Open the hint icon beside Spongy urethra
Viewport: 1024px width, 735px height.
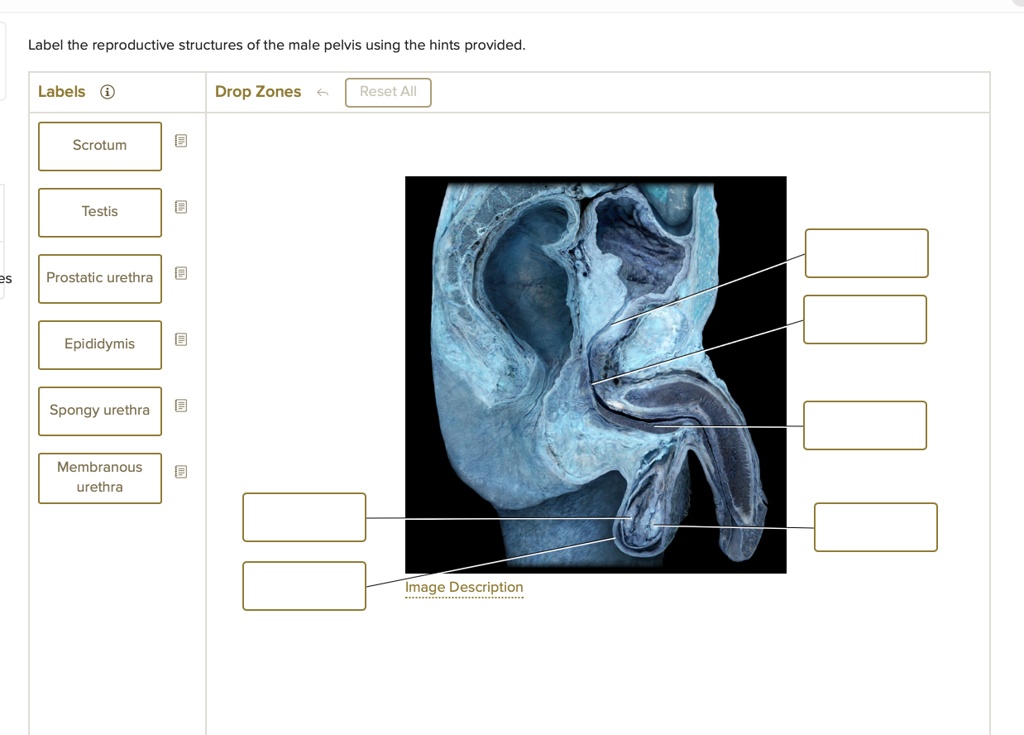(181, 405)
